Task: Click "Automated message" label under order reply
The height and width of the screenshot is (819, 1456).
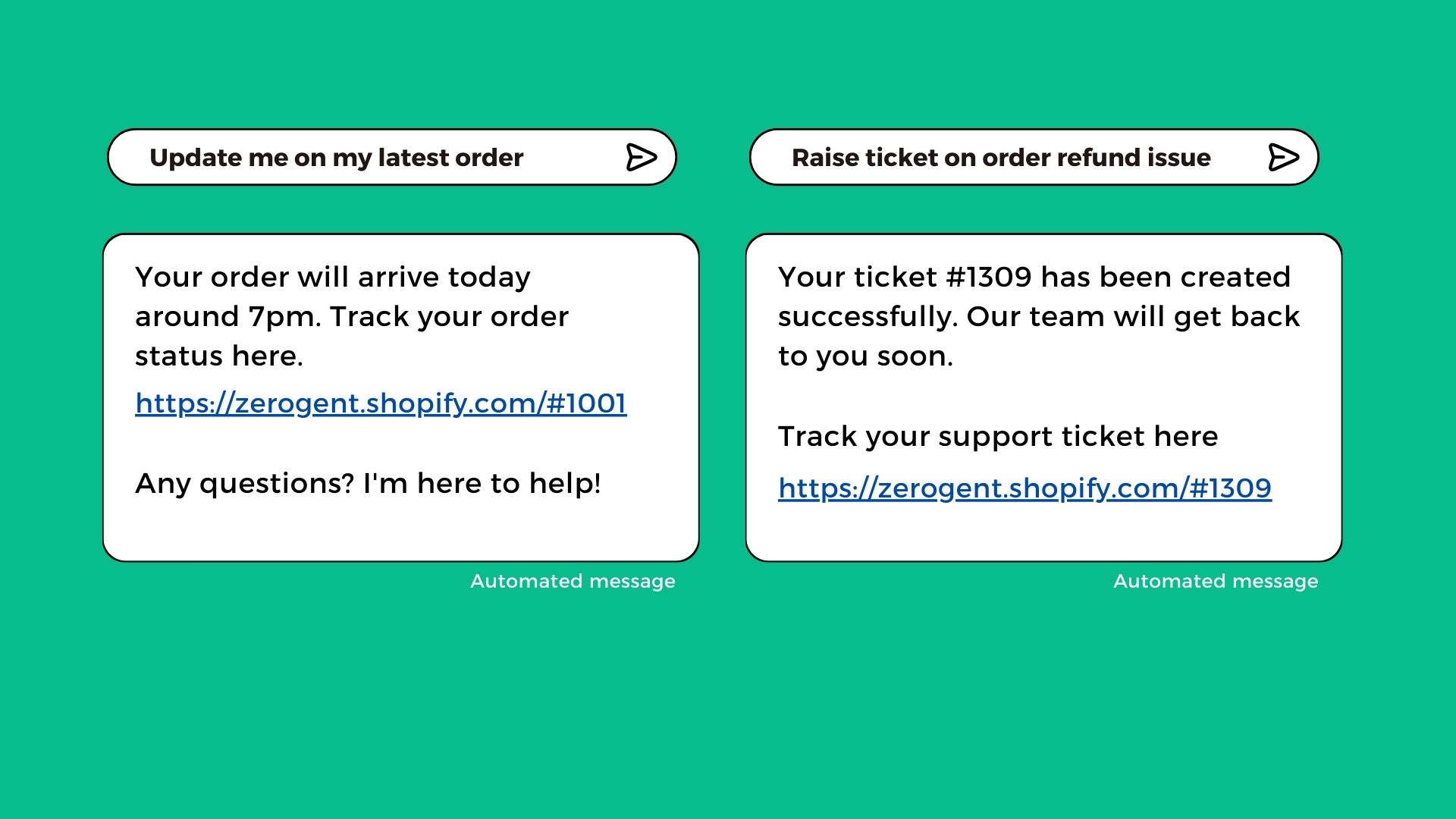Action: click(x=573, y=582)
